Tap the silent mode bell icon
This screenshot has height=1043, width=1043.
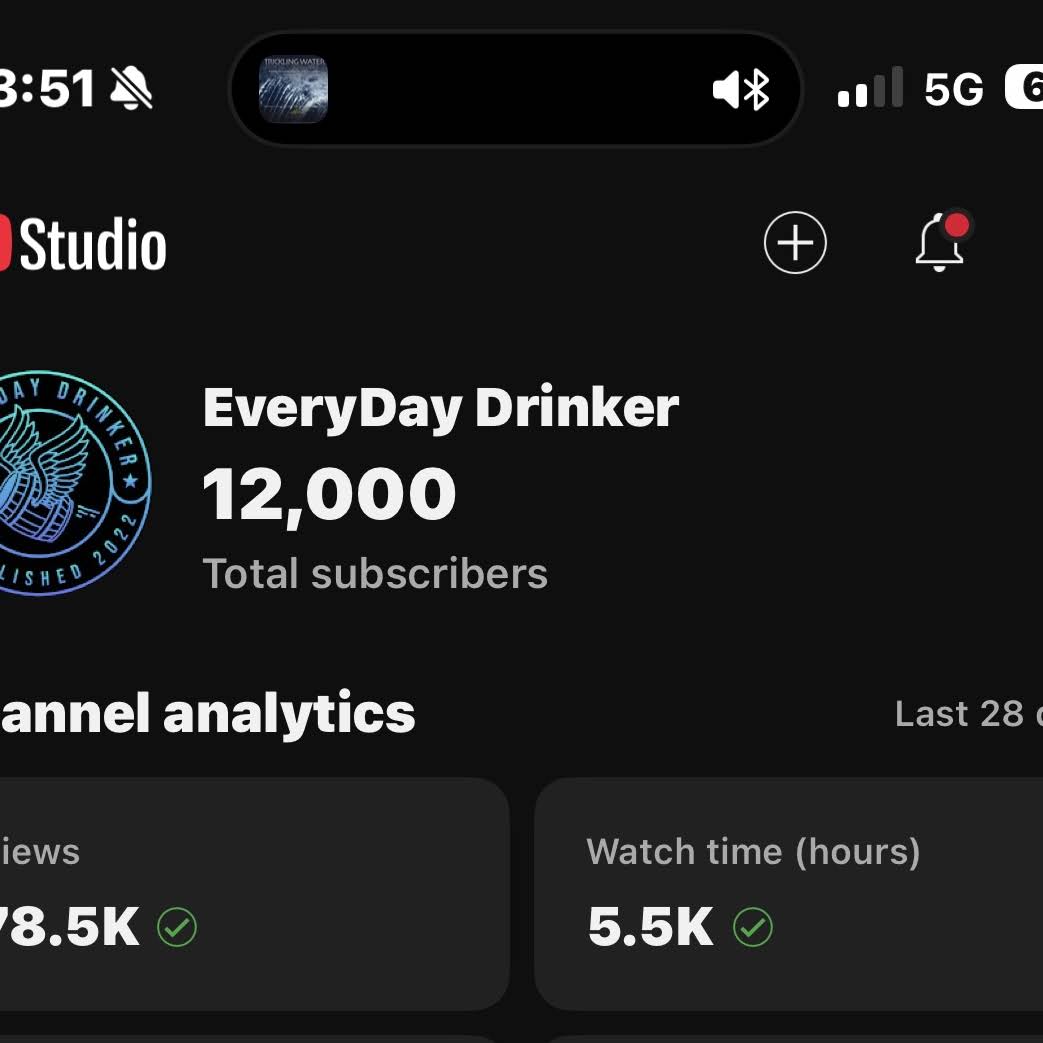(130, 90)
